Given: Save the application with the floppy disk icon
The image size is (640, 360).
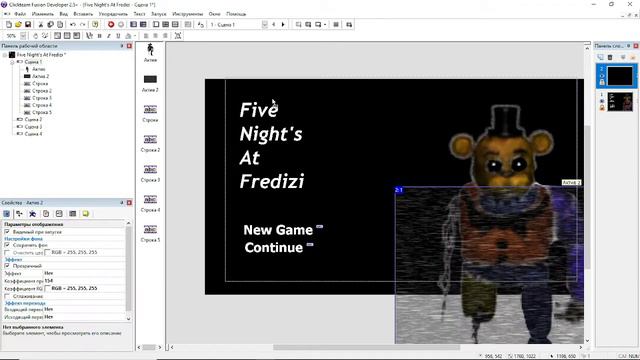Looking at the screenshot, I should click(28, 25).
